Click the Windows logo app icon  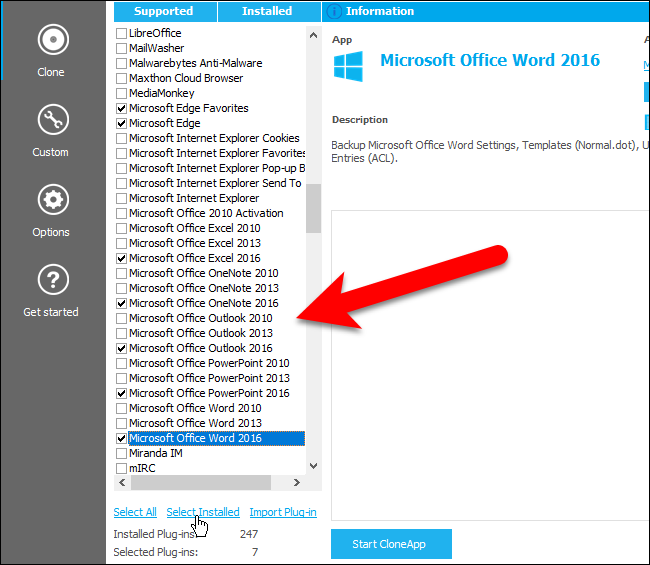point(348,66)
